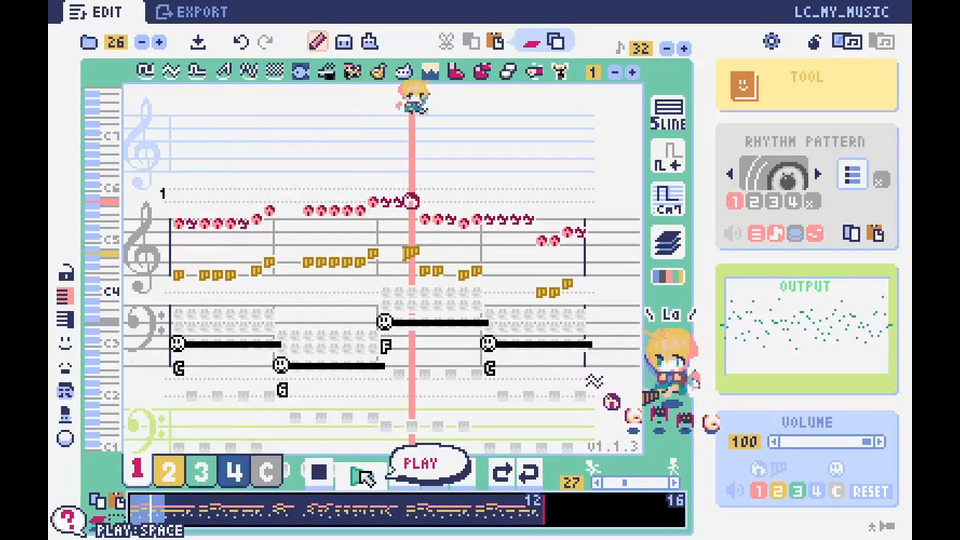The width and height of the screenshot is (960, 540).
Task: Select the stamp tool
Action: tap(369, 42)
